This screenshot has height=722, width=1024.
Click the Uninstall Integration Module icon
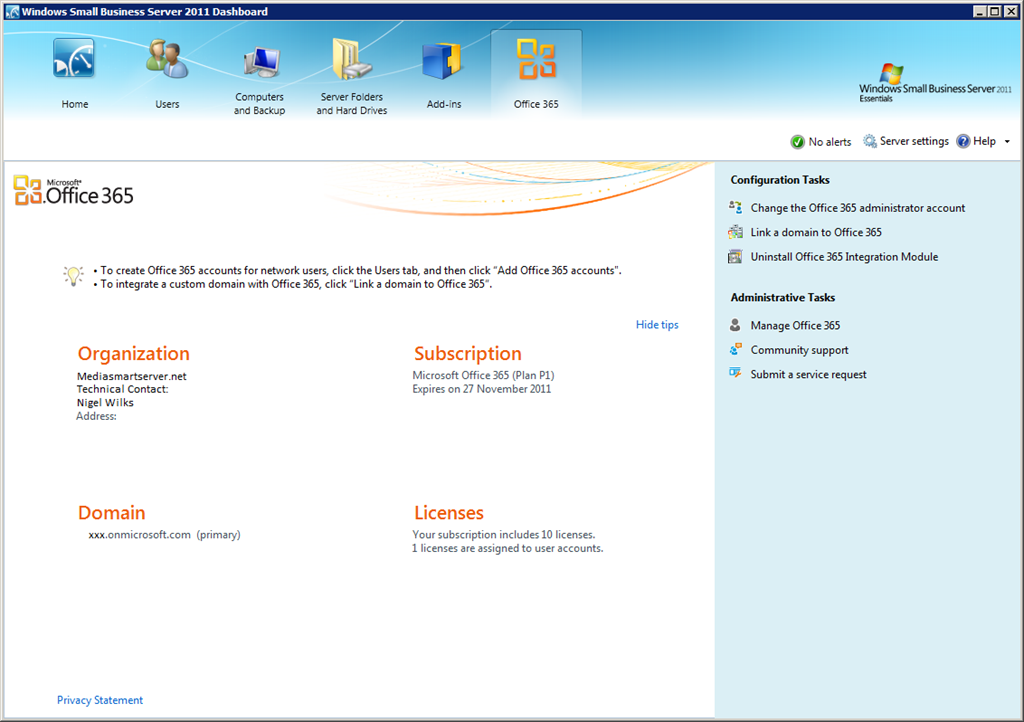pyautogui.click(x=735, y=257)
